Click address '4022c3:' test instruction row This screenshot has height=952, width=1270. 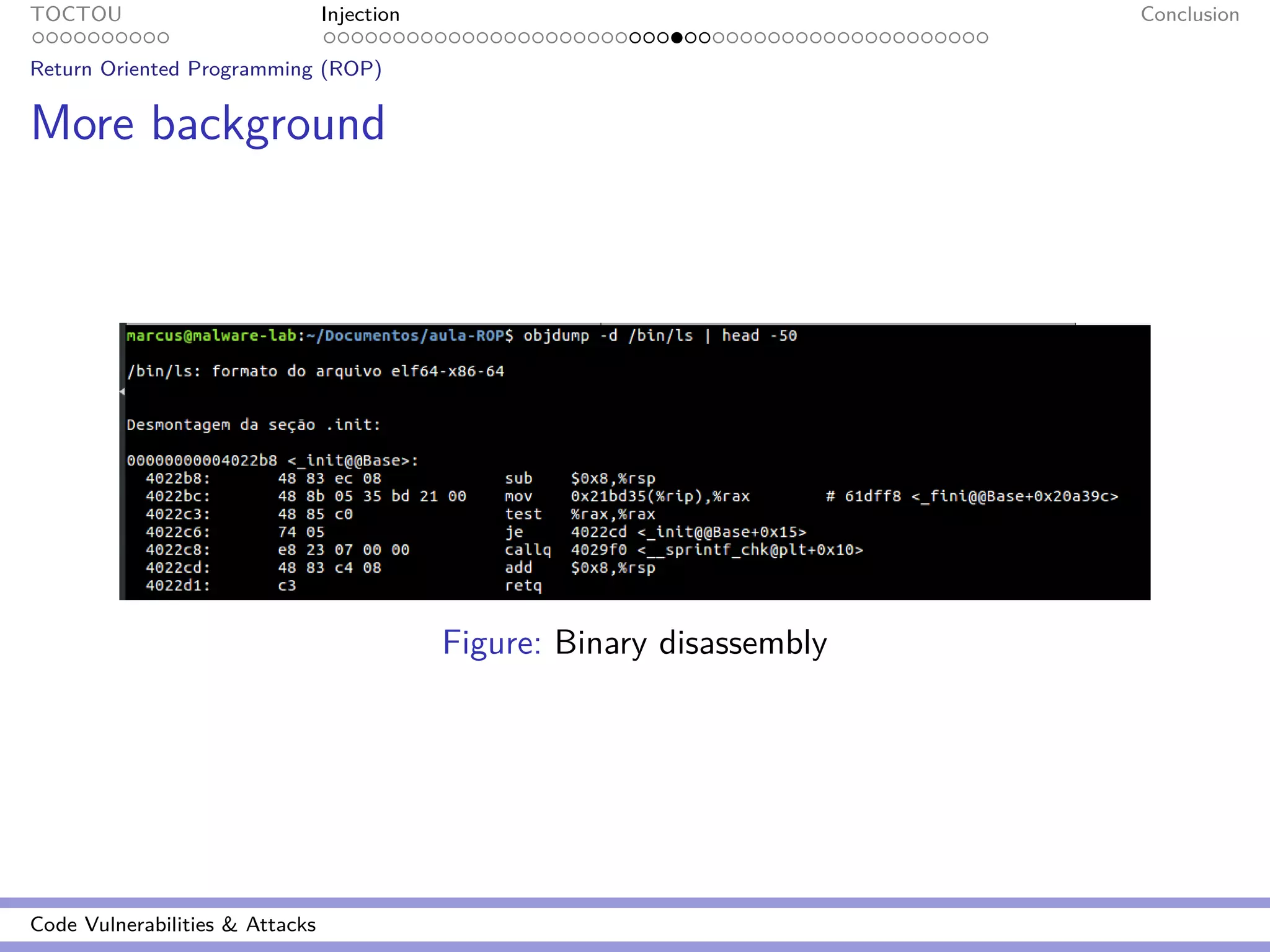tap(400, 514)
